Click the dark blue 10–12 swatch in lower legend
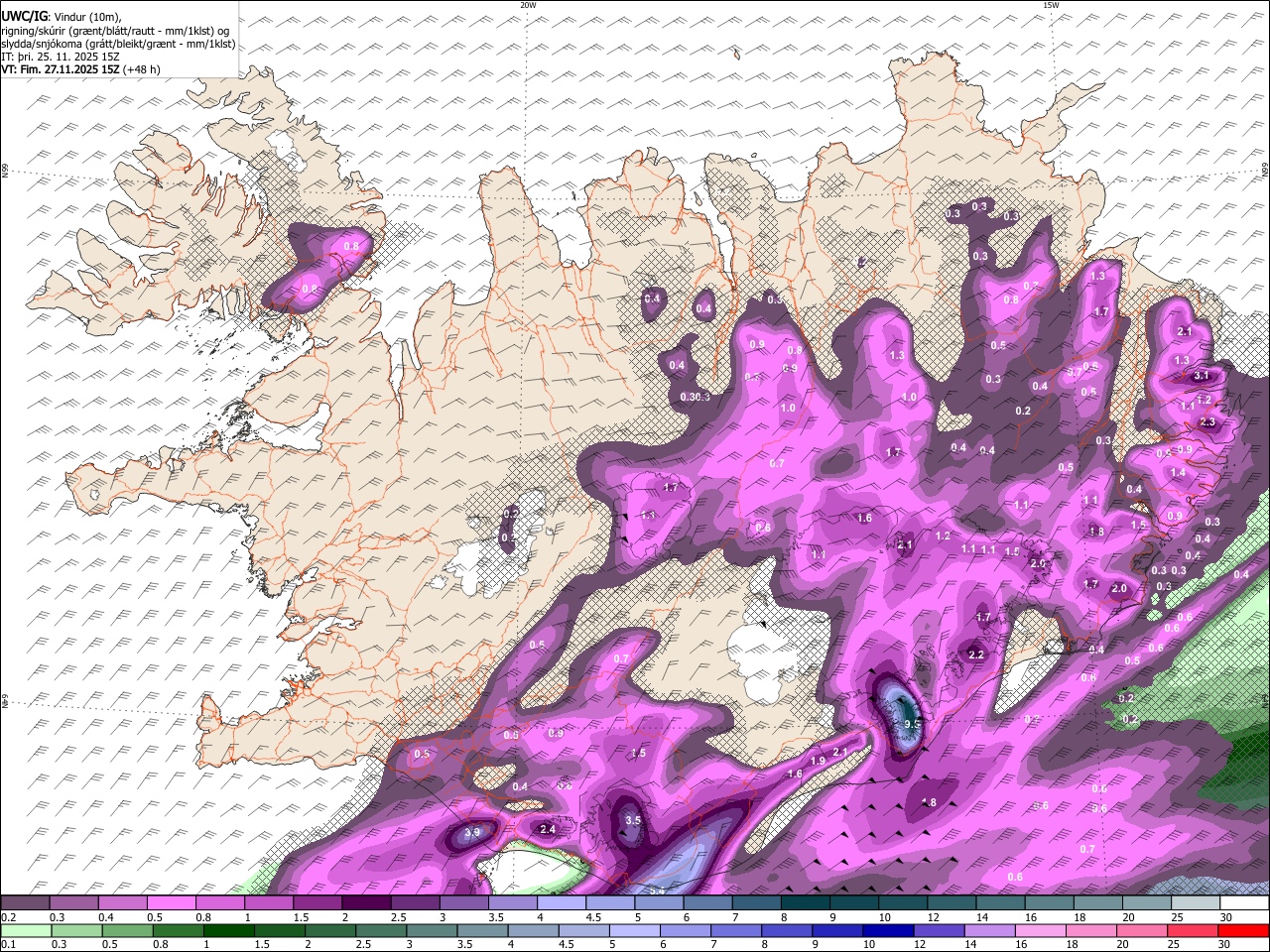The height and width of the screenshot is (952, 1270). point(889,931)
